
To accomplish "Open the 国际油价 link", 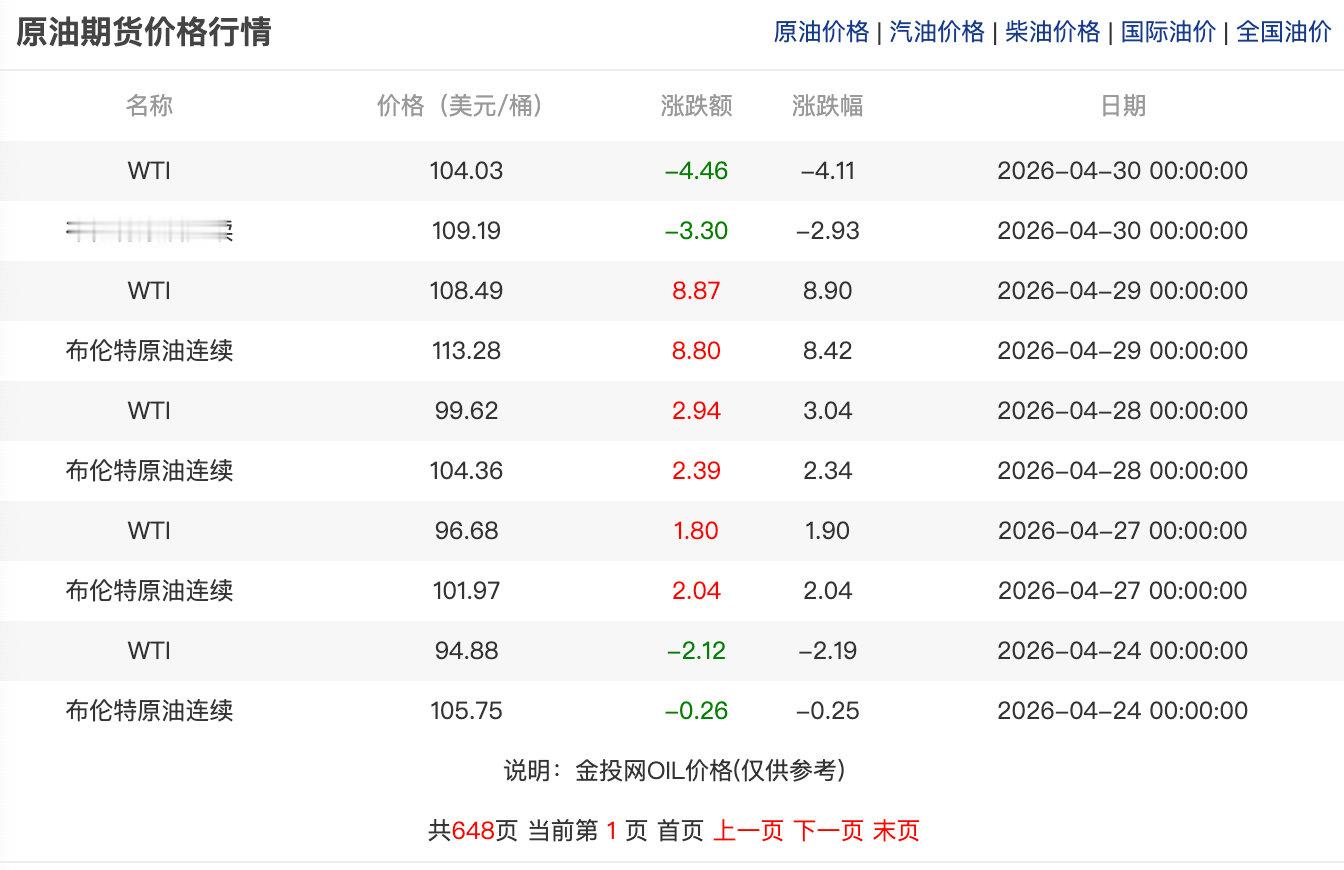I will tap(1169, 33).
